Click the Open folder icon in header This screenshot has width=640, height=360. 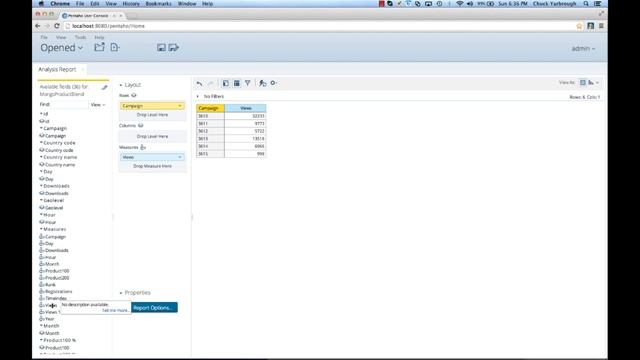(99, 47)
